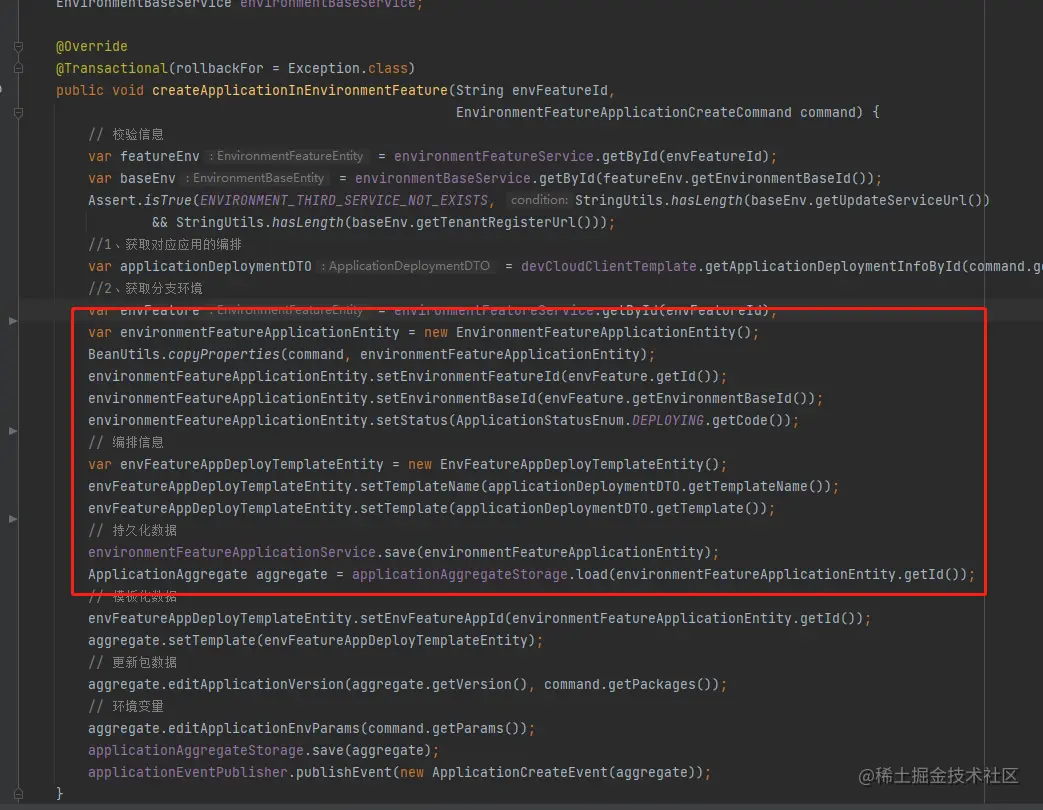Click the setEnvFeatureAppId method call
1043x810 pixels.
pos(432,617)
